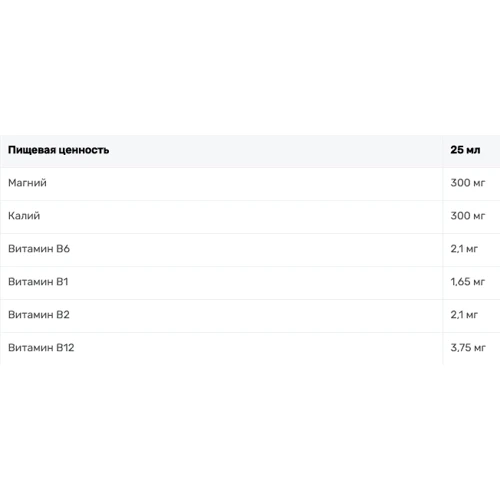Click 'мл' unit in the column header

tap(473, 150)
